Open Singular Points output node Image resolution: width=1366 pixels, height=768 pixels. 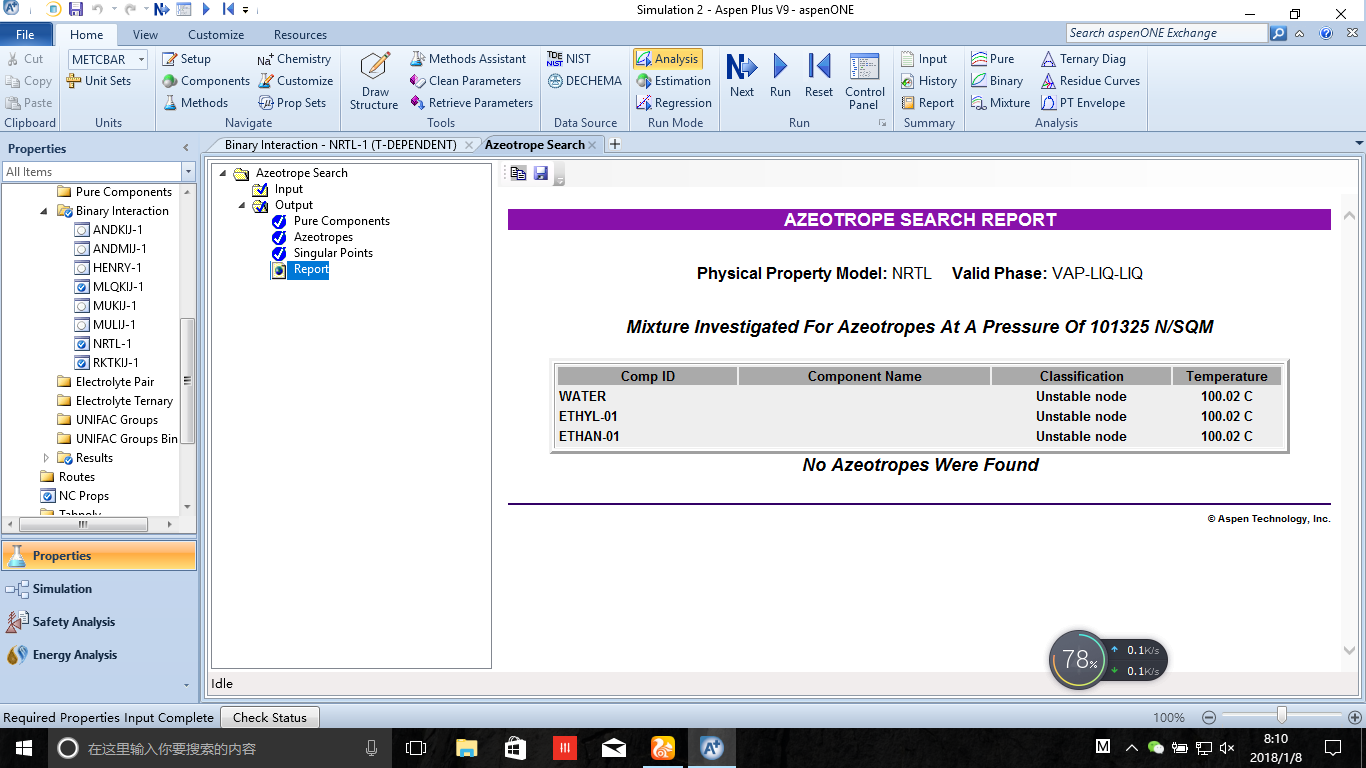(333, 253)
